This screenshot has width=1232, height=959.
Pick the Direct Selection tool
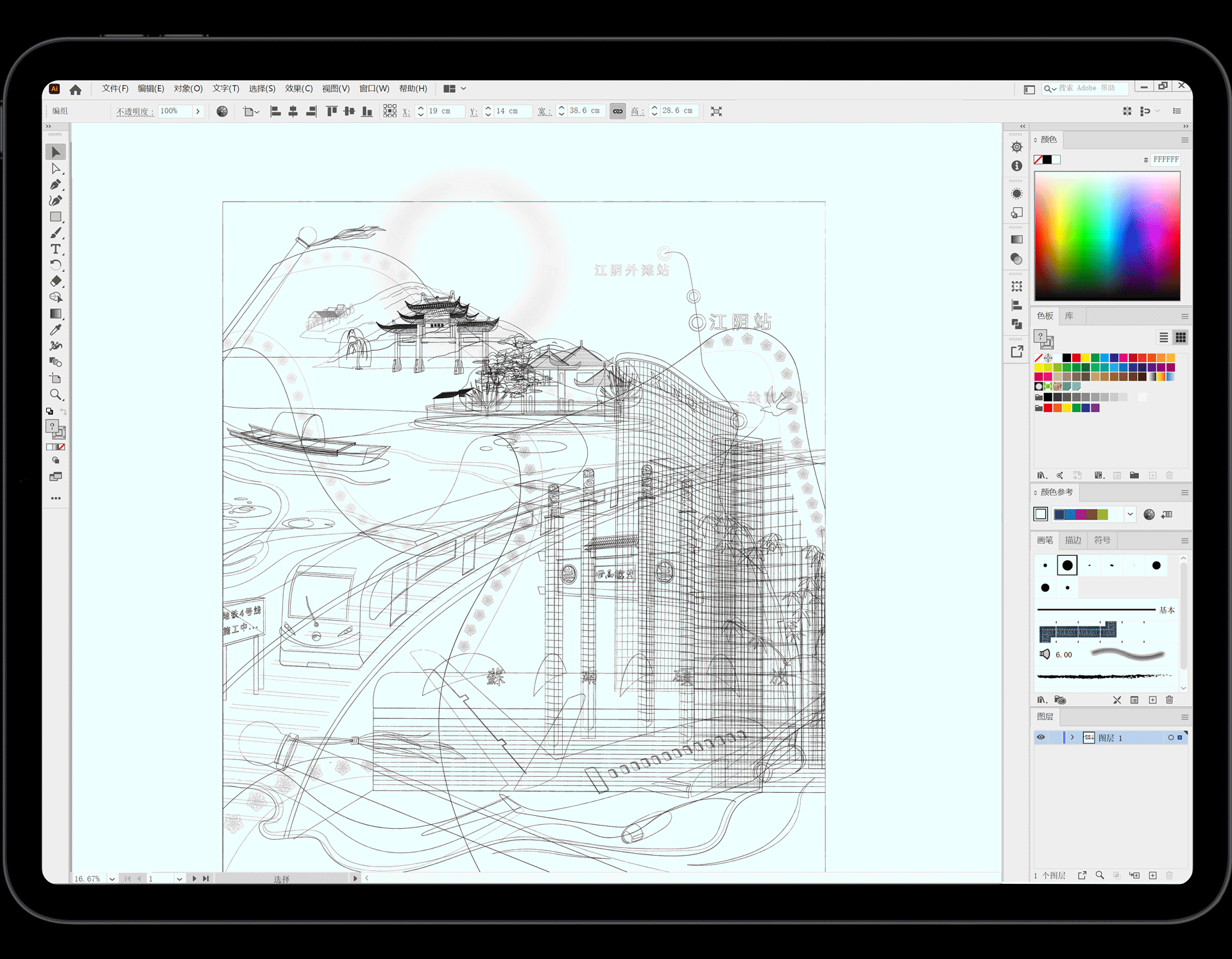point(56,169)
